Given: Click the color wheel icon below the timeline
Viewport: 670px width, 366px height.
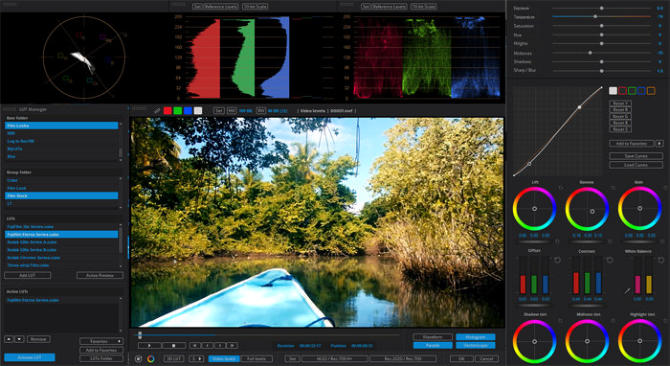Looking at the screenshot, I should click(150, 359).
